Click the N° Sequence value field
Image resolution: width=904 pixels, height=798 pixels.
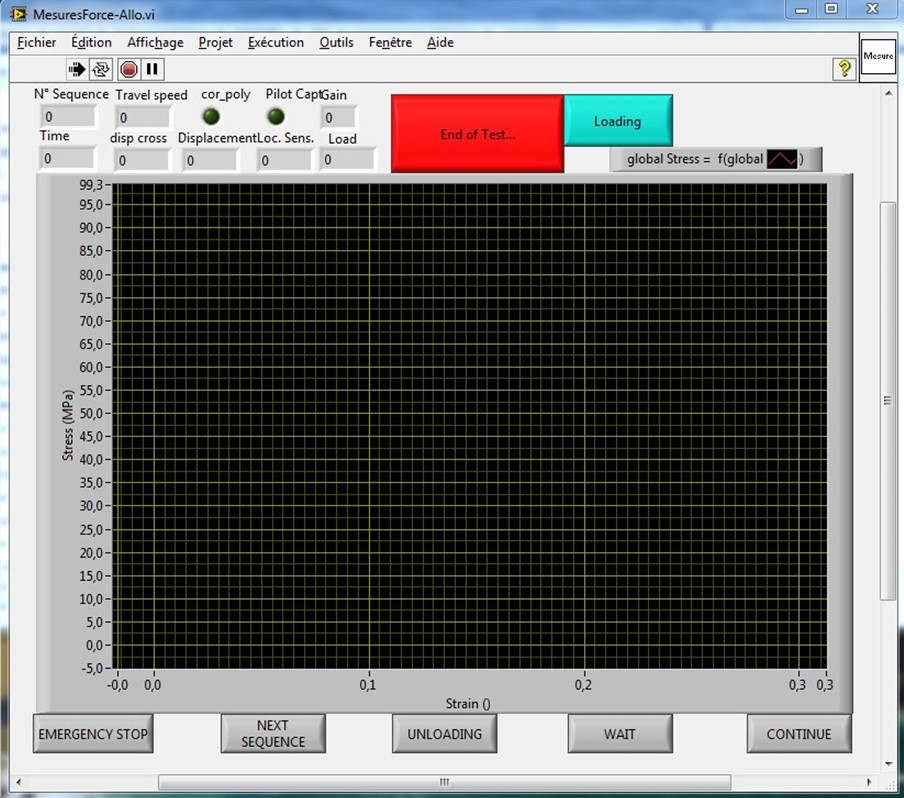click(x=68, y=116)
